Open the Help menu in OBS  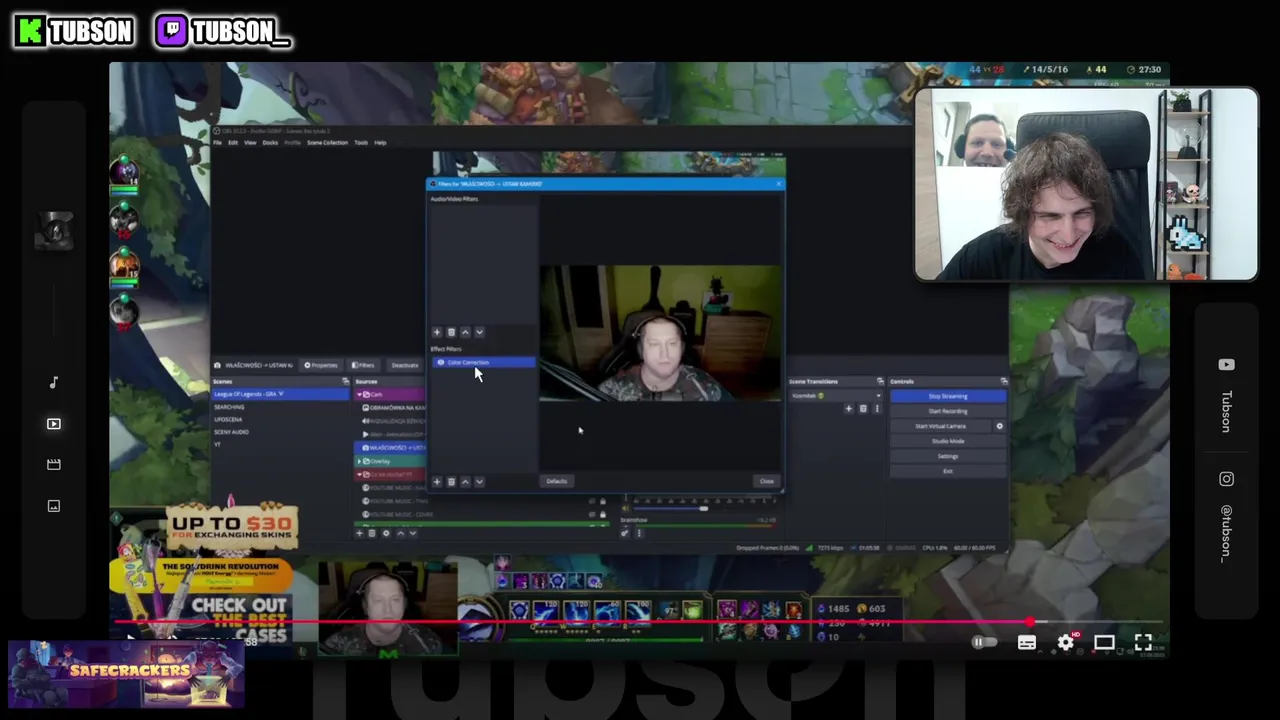click(x=380, y=142)
